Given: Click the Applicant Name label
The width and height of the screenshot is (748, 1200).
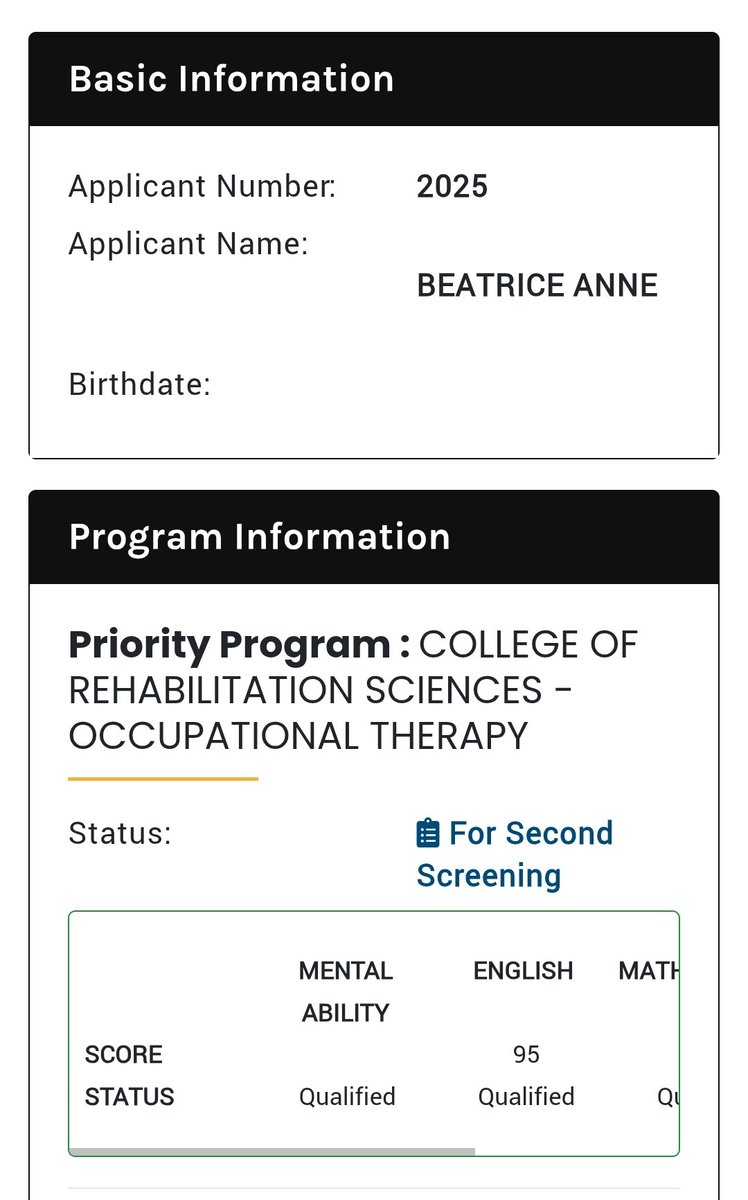Looking at the screenshot, I should click(189, 244).
